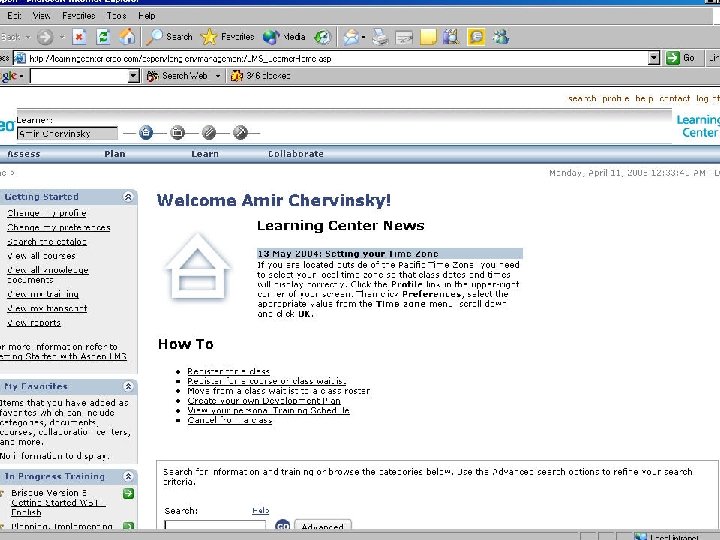
Task: Click the browser Refresh icon
Action: pos(103,37)
